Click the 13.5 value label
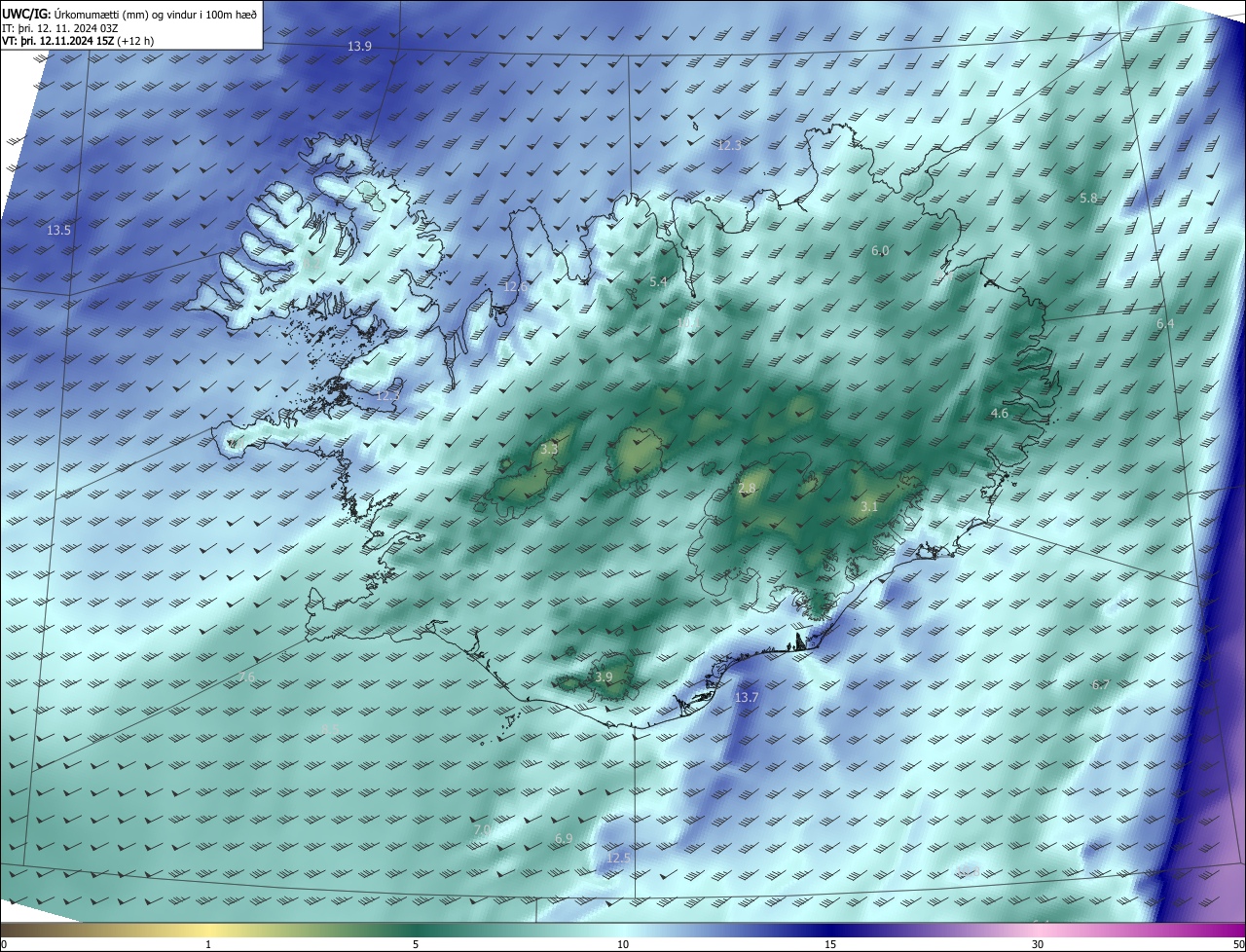Screen dimensions: 1246x952 coord(59,231)
